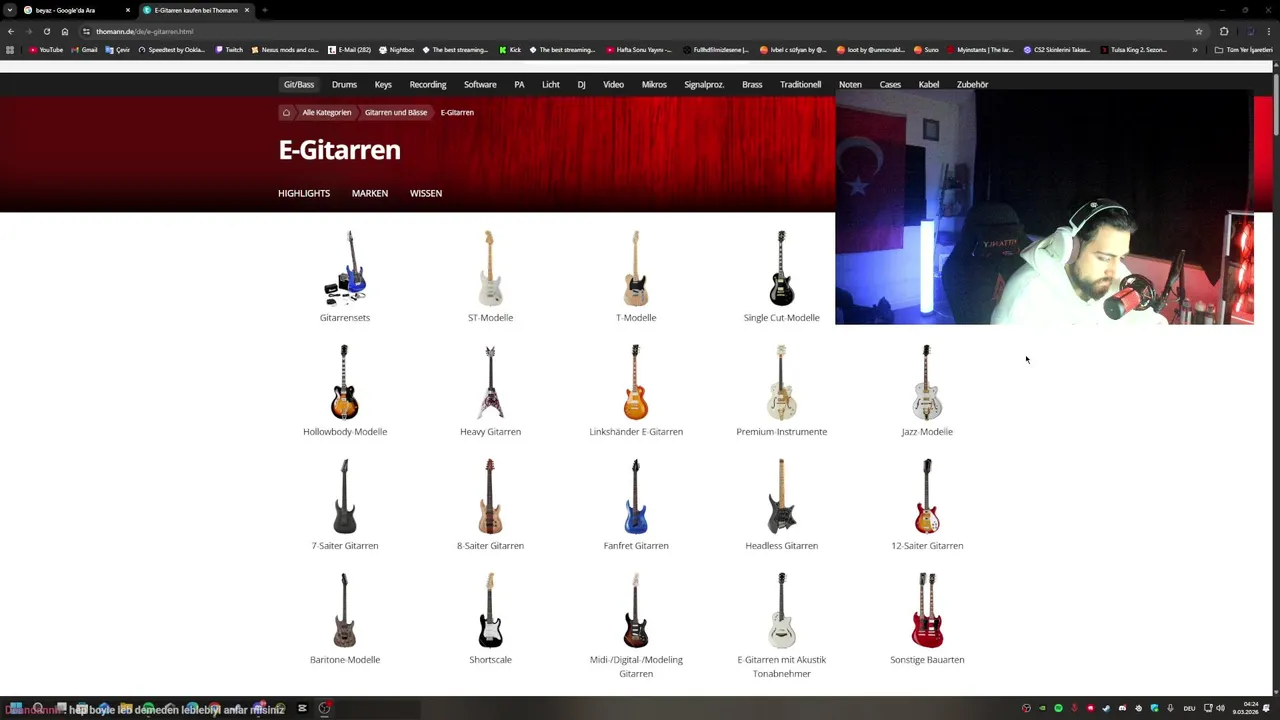This screenshot has height=720, width=1280.
Task: Open the Nightbot bookmark
Action: pos(396,50)
